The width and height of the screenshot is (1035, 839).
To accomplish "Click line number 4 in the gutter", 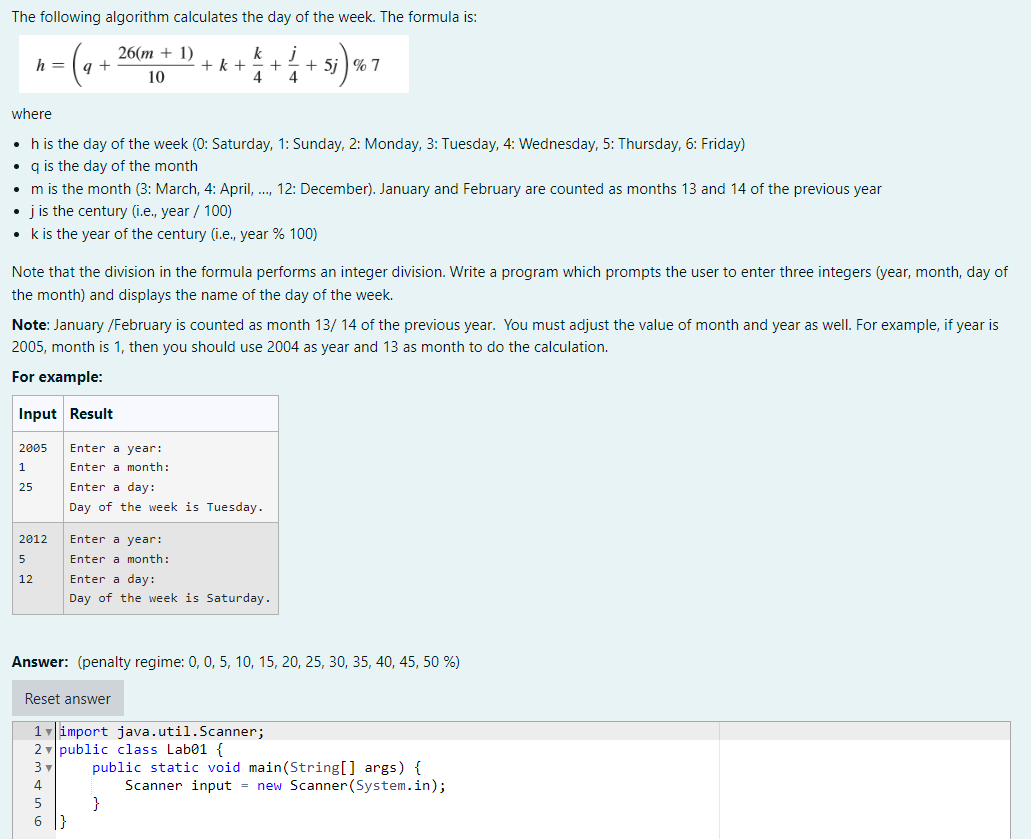I will tap(37, 785).
